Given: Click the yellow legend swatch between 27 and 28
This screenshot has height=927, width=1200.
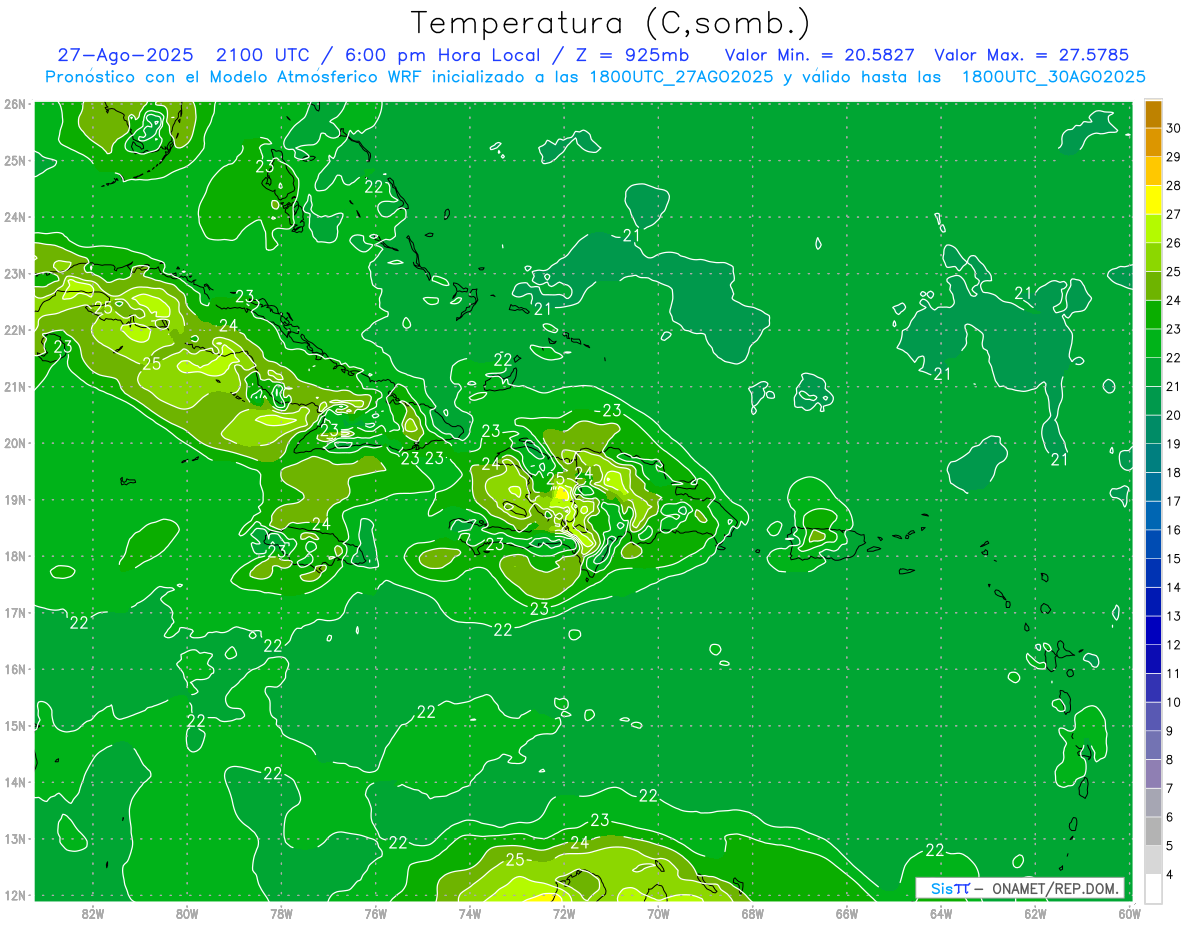Looking at the screenshot, I should tap(1153, 200).
